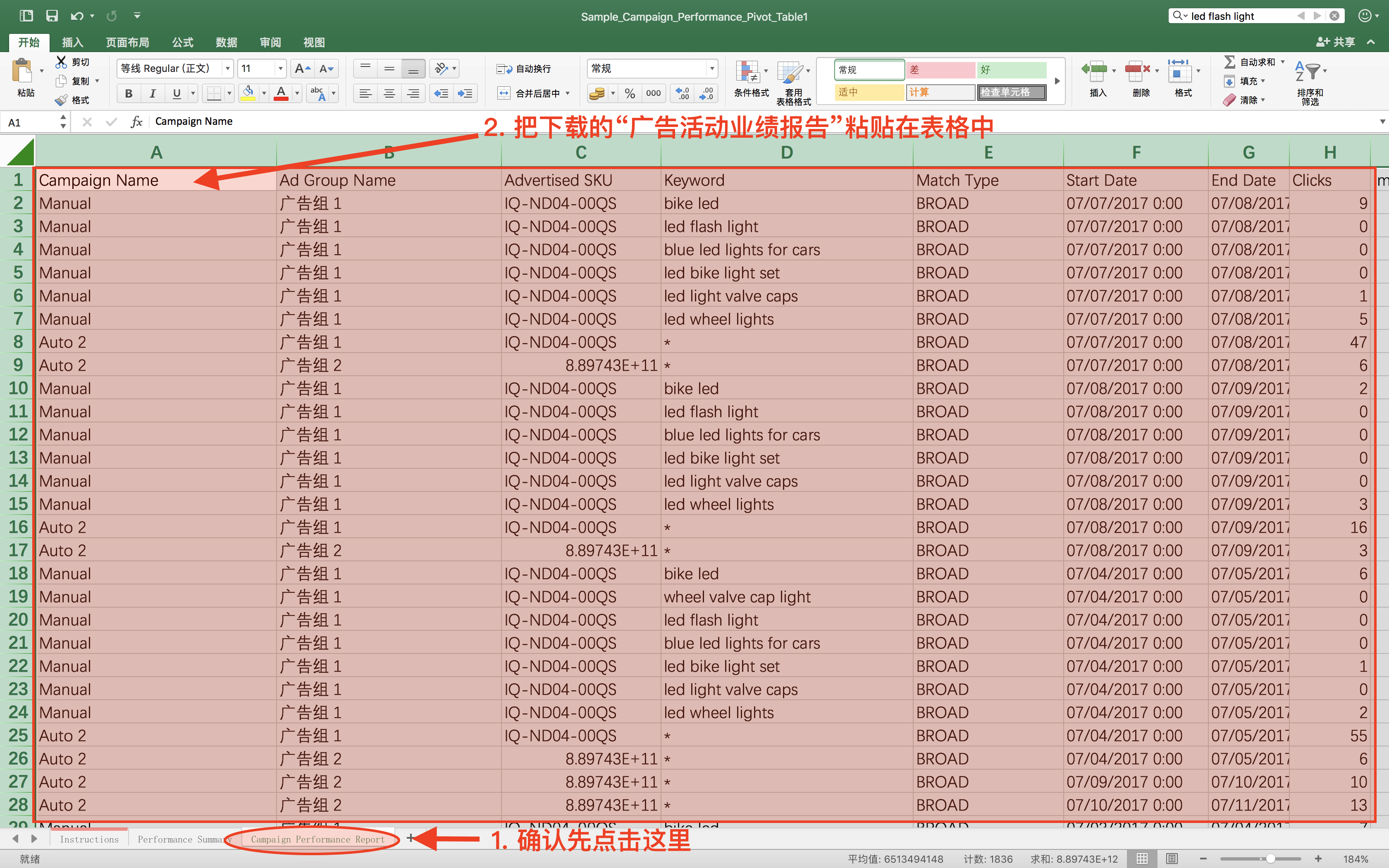The width and height of the screenshot is (1389, 868).
Task: Open the Page Layout (页面布局) tab
Action: click(127, 43)
